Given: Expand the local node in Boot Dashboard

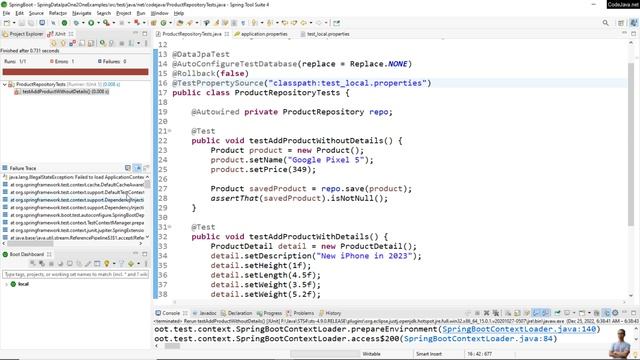Looking at the screenshot, I should point(6,284).
